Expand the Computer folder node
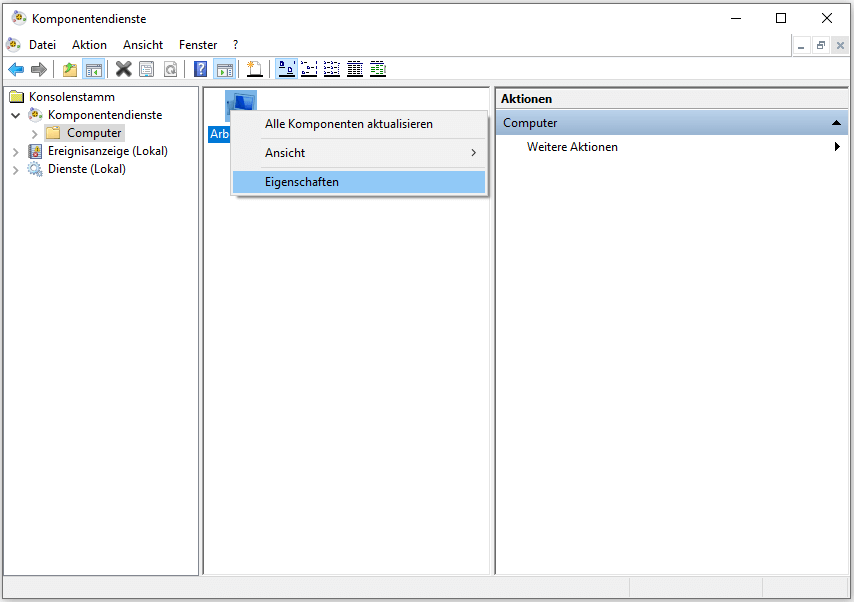Screen dimensions: 854x602 pos(35,133)
